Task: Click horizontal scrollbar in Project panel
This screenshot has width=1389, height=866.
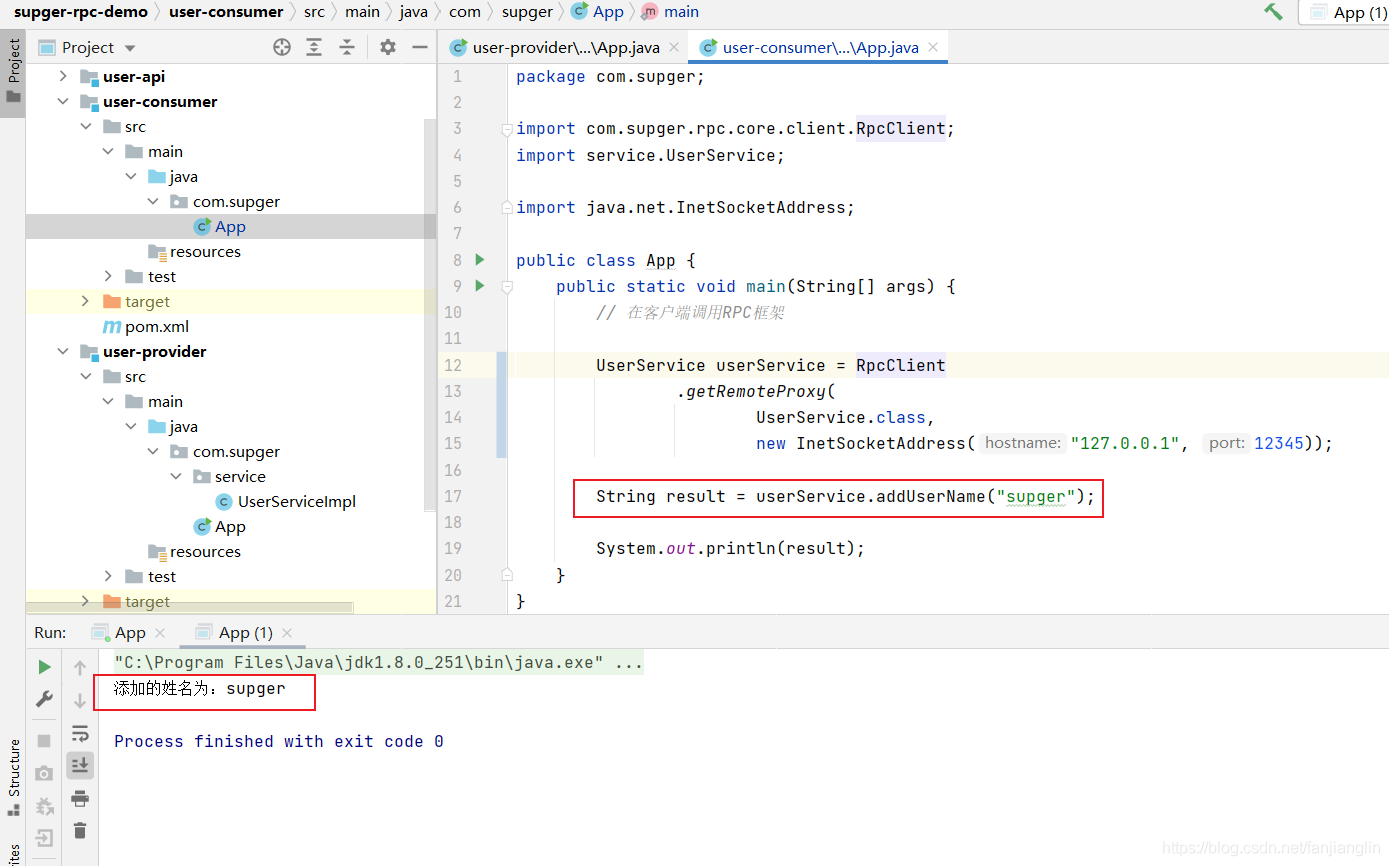Action: coord(190,607)
